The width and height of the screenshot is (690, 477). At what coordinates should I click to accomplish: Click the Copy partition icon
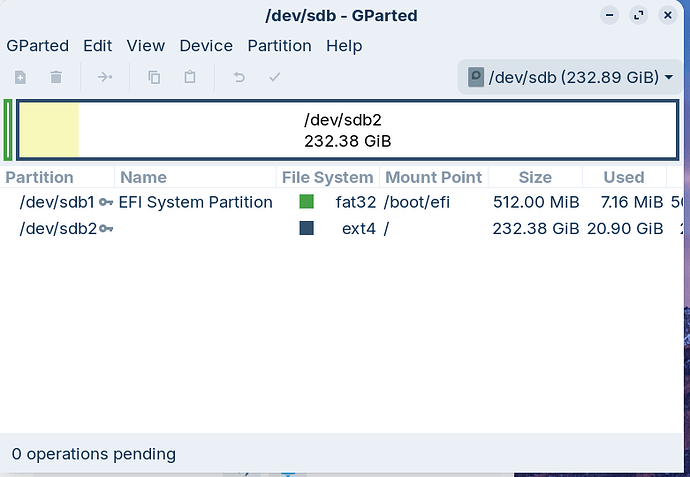point(154,77)
